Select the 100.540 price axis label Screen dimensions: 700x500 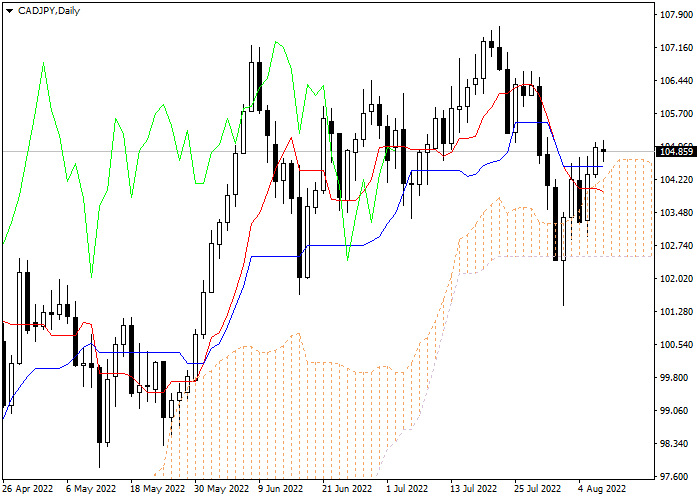pyautogui.click(x=676, y=345)
